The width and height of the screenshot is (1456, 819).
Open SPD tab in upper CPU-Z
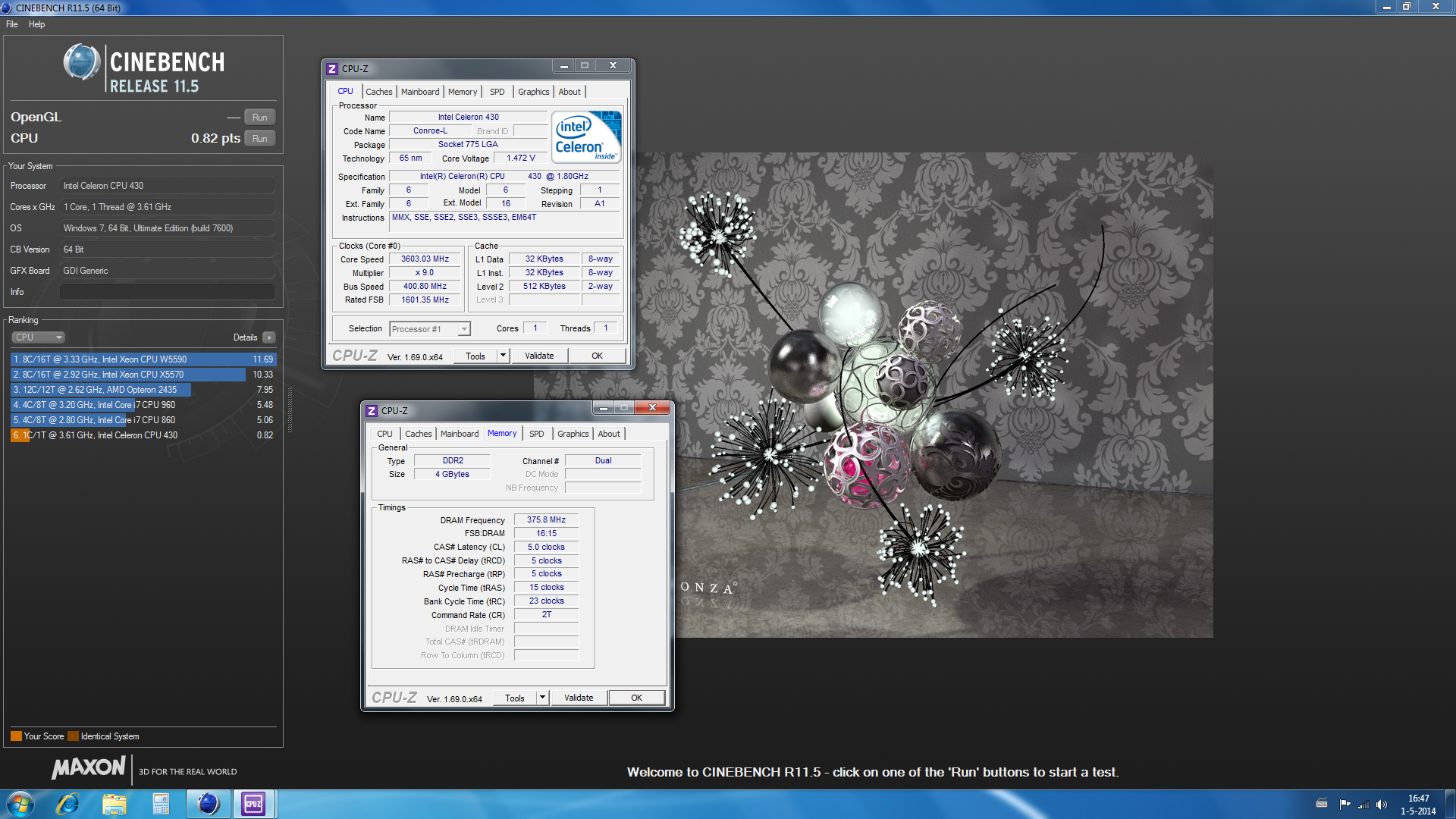tap(497, 92)
